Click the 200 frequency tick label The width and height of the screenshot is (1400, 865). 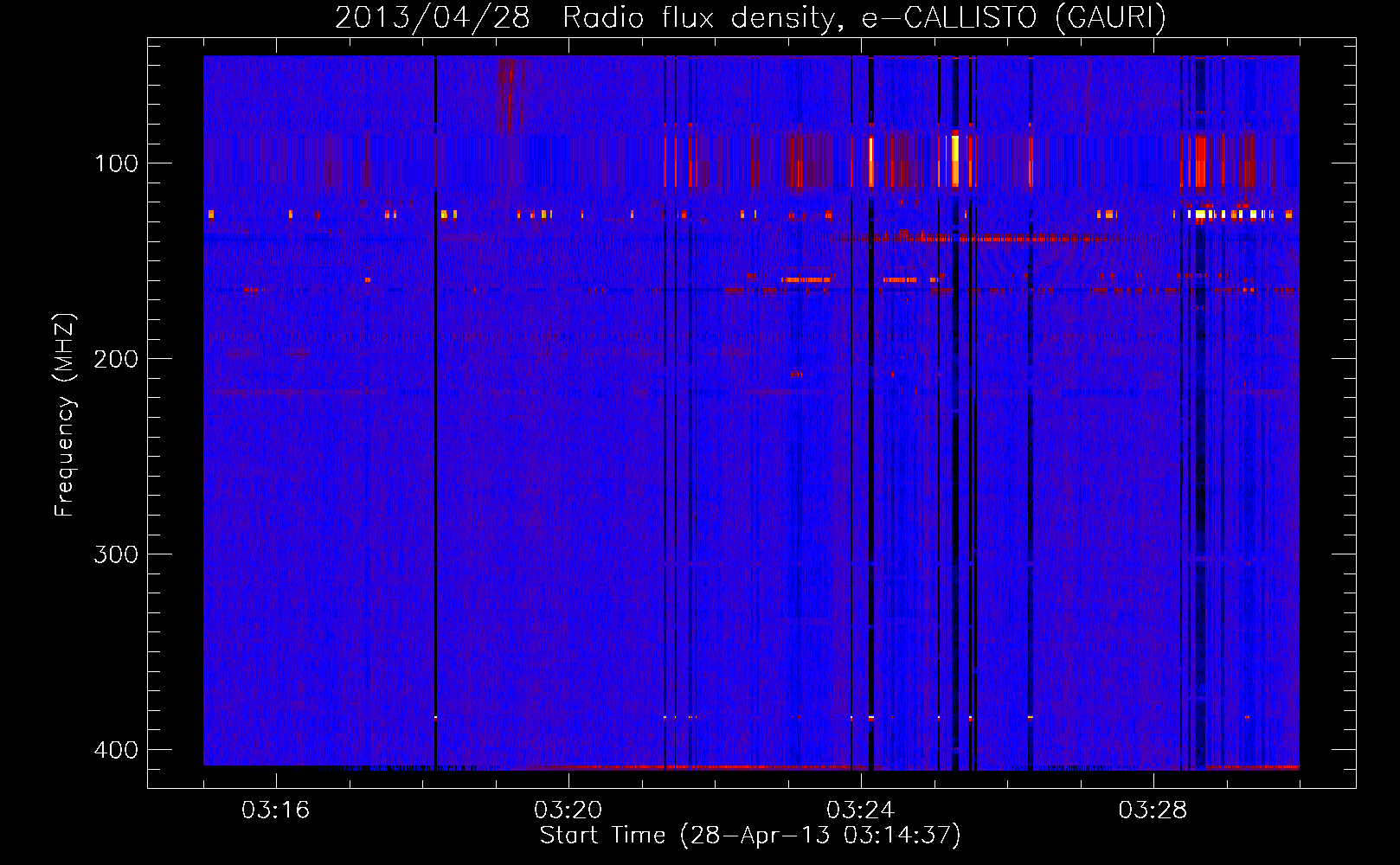(116, 359)
